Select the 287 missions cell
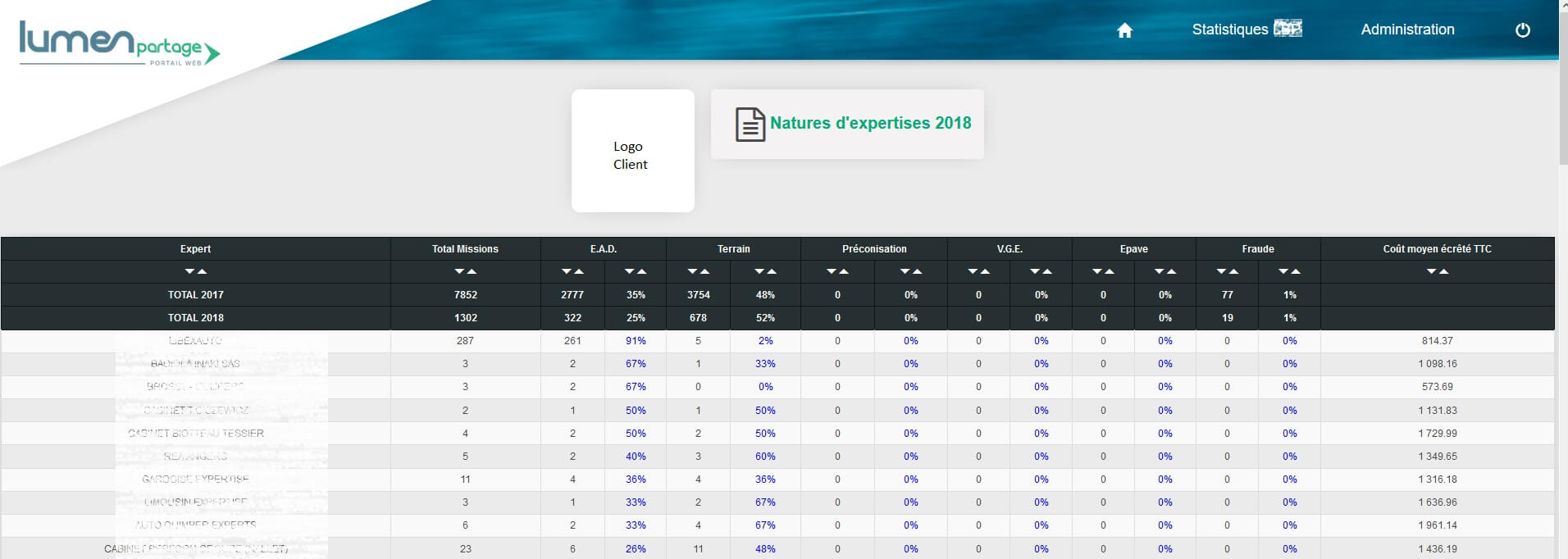The width and height of the screenshot is (1568, 559). tap(466, 341)
